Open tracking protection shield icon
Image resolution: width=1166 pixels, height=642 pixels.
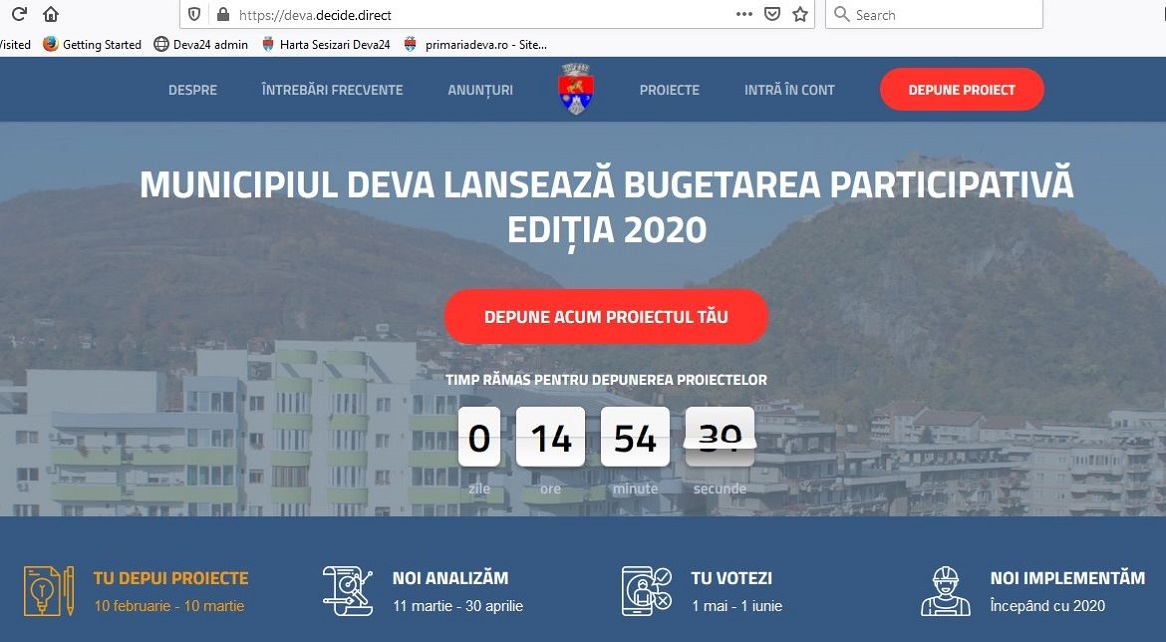click(x=194, y=14)
